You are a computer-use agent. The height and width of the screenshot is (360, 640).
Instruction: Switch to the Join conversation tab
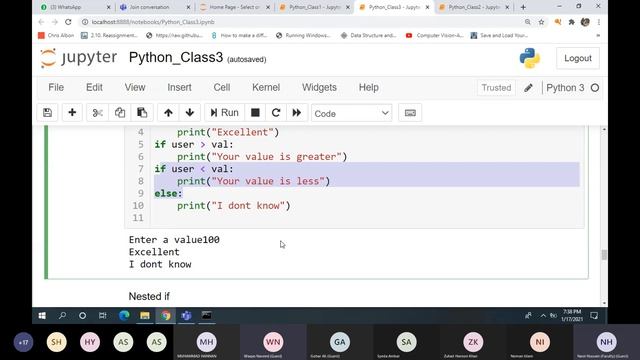click(154, 7)
